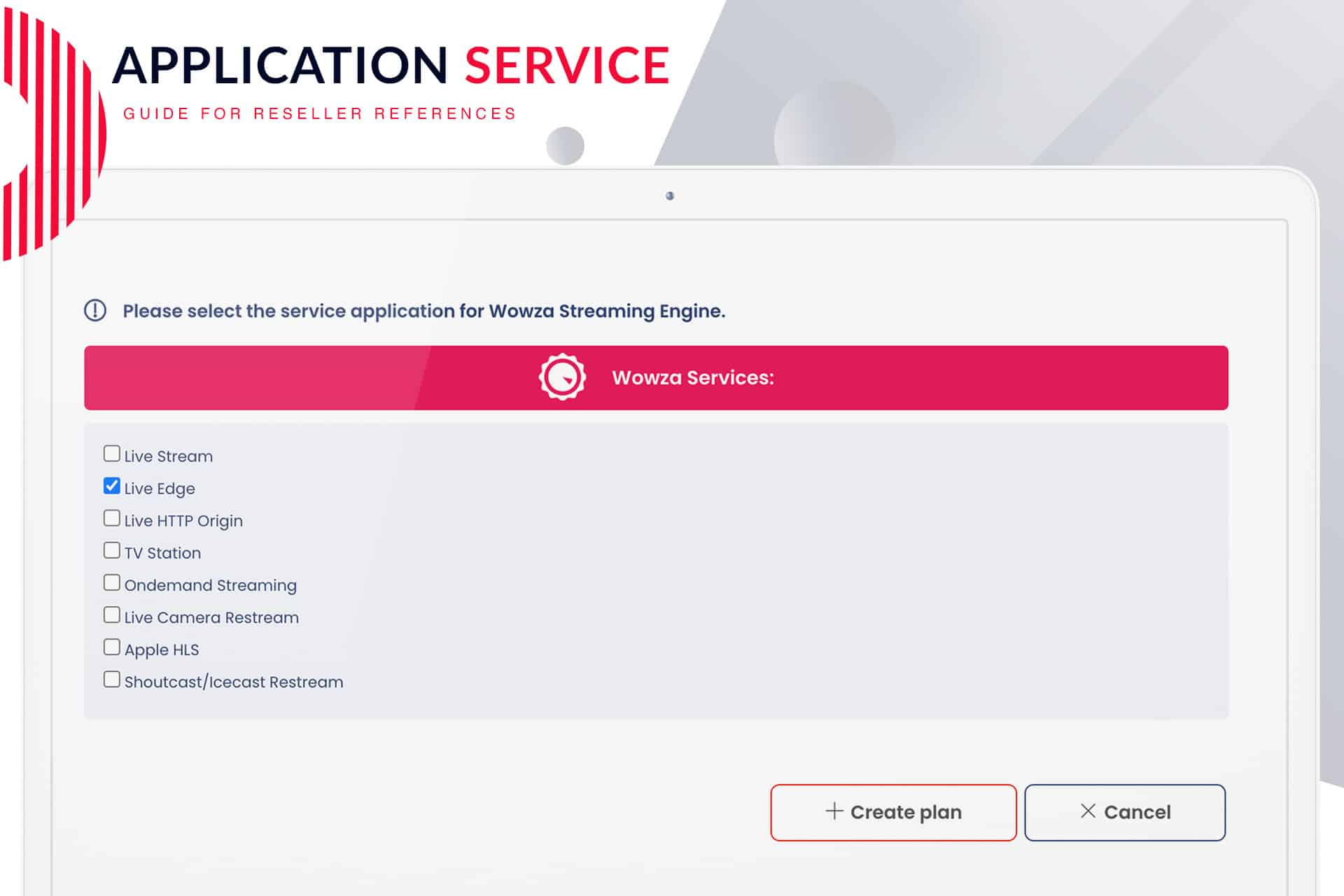
Task: Click the Create plan button
Action: tap(893, 812)
